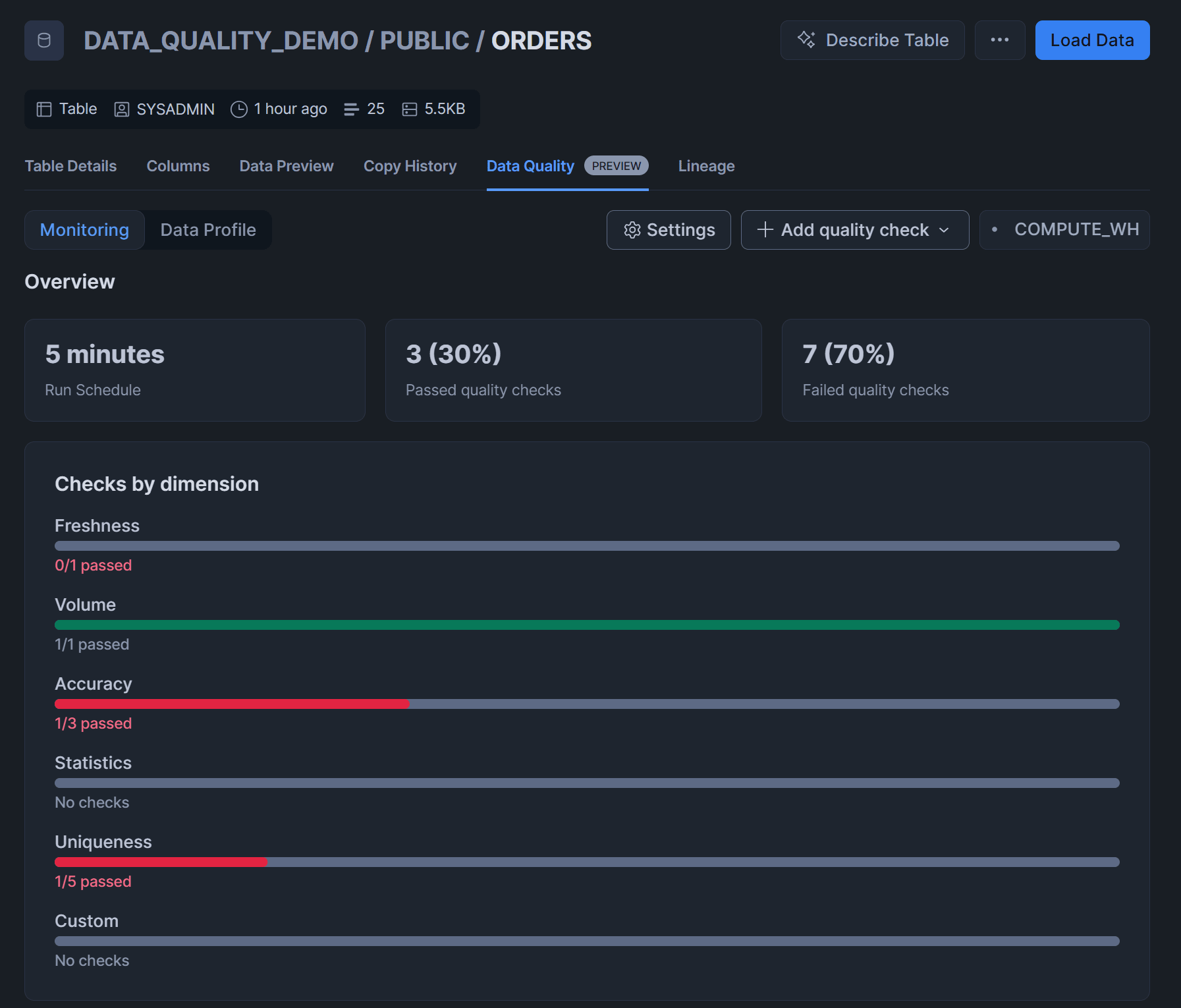The image size is (1181, 1008).
Task: Click the database icon beside the breadcrumb
Action: point(44,41)
